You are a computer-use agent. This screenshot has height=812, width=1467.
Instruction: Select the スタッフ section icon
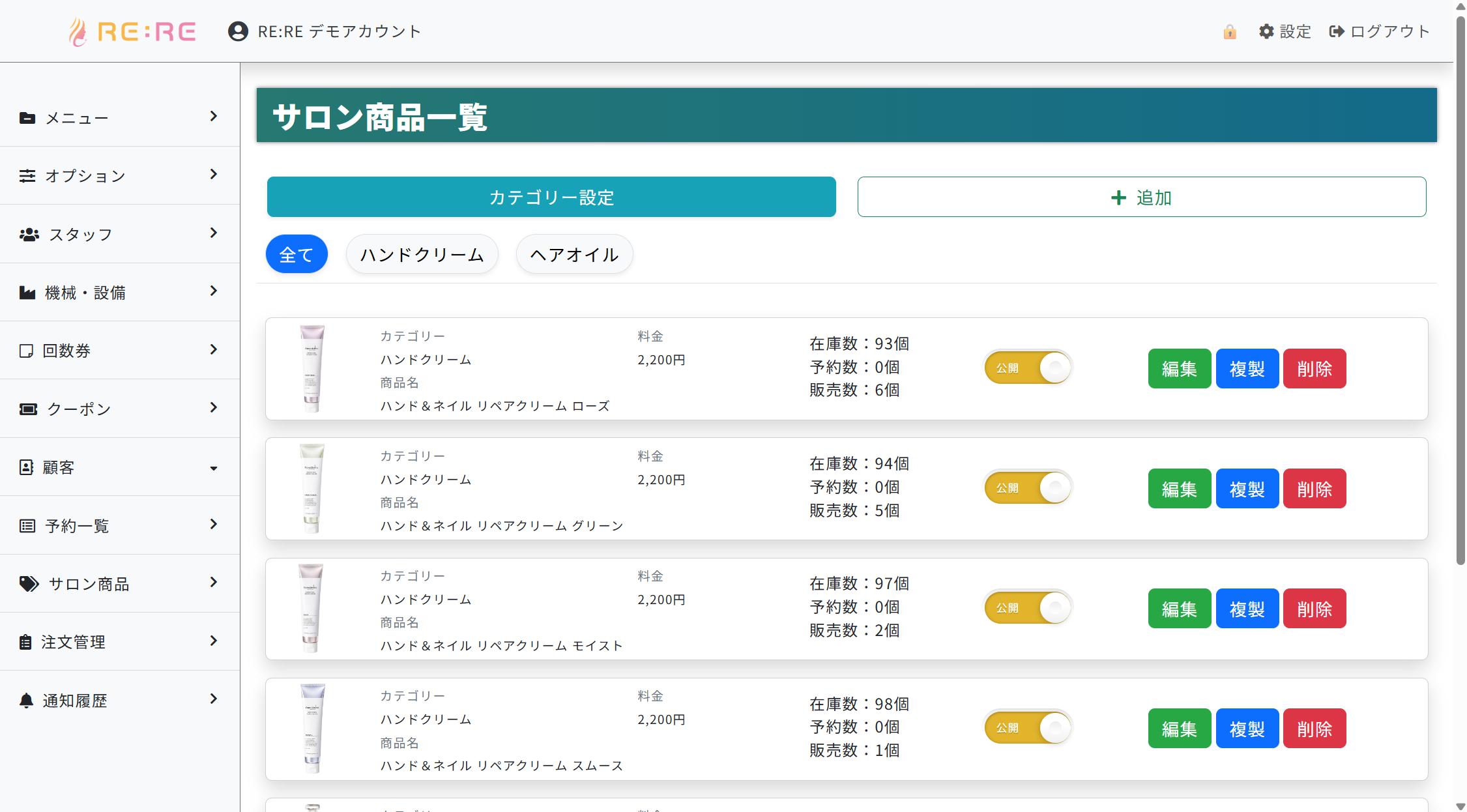point(29,234)
